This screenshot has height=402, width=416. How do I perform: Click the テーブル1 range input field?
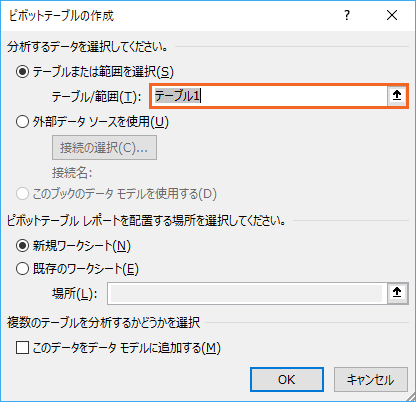click(x=269, y=96)
